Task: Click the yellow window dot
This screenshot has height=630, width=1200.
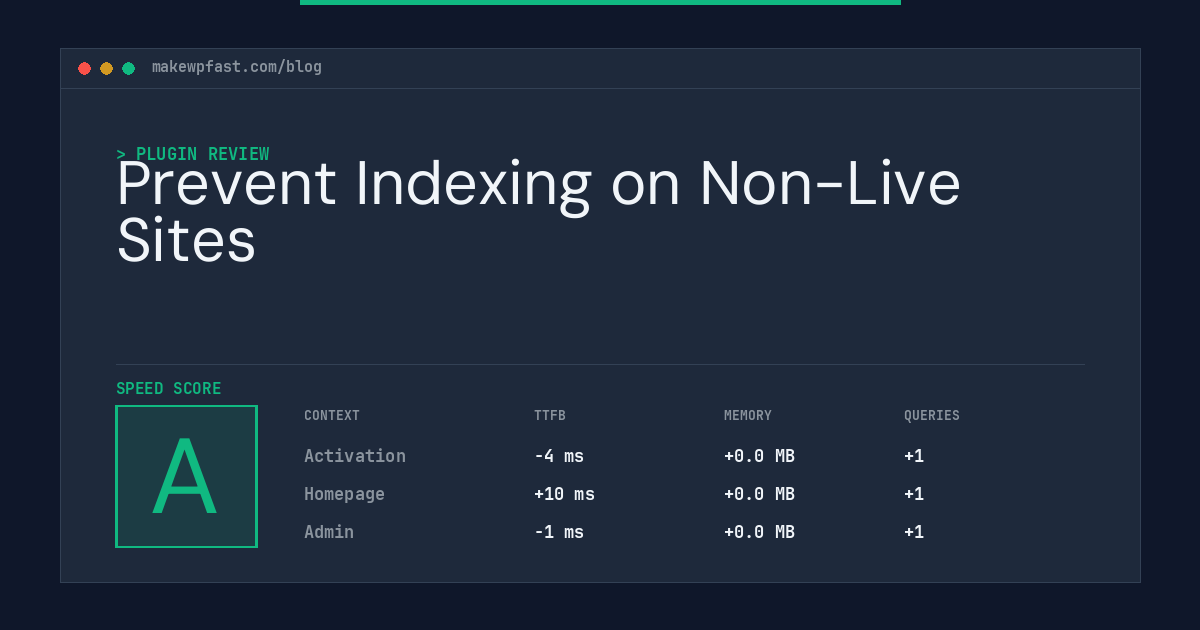Action: (106, 68)
